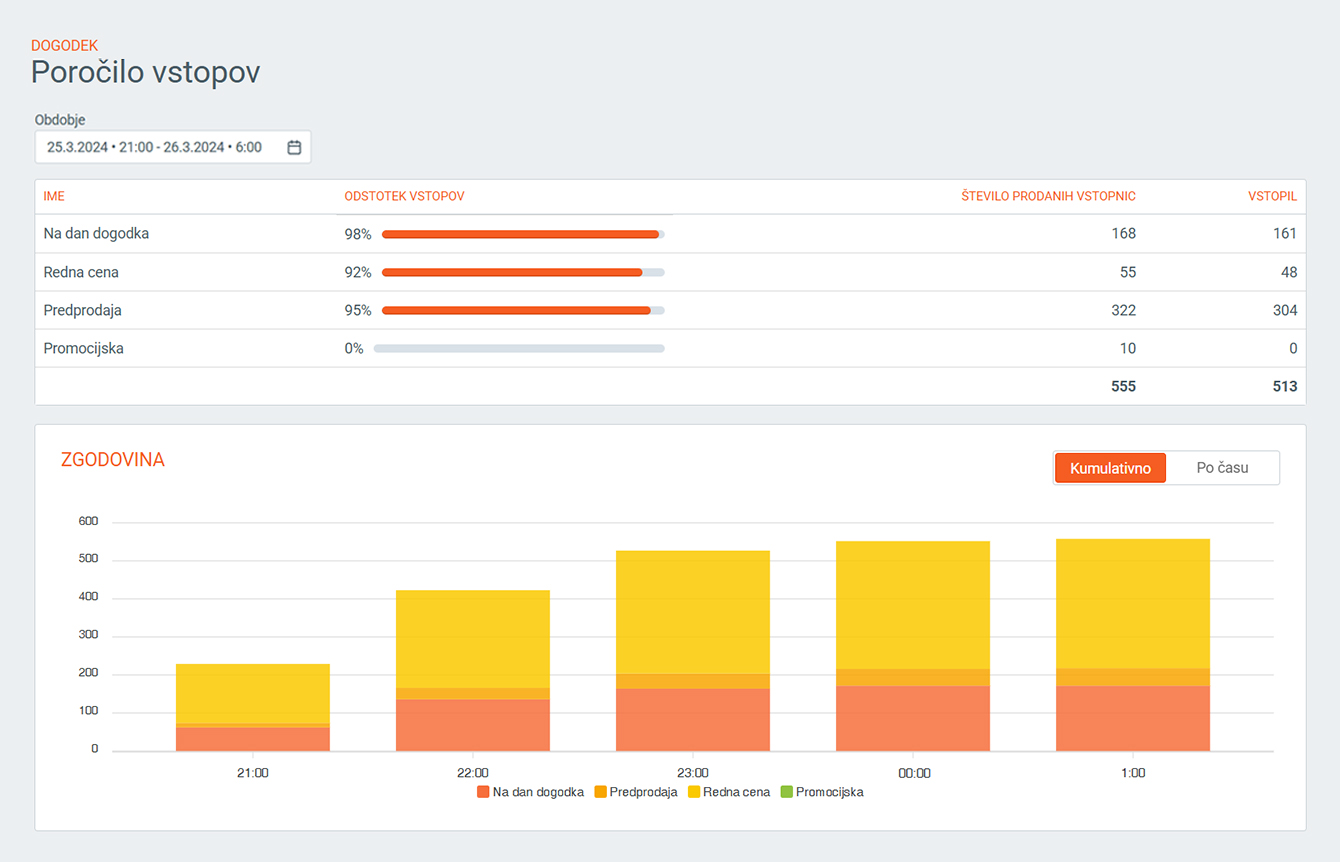Click the 21:00 bar in chart

pyautogui.click(x=253, y=700)
